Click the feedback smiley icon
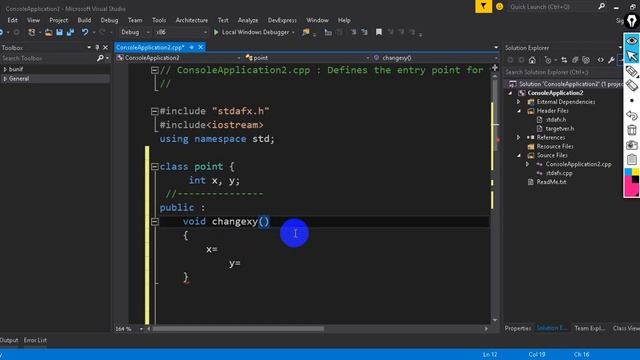This screenshot has width=640, height=360. click(x=499, y=7)
